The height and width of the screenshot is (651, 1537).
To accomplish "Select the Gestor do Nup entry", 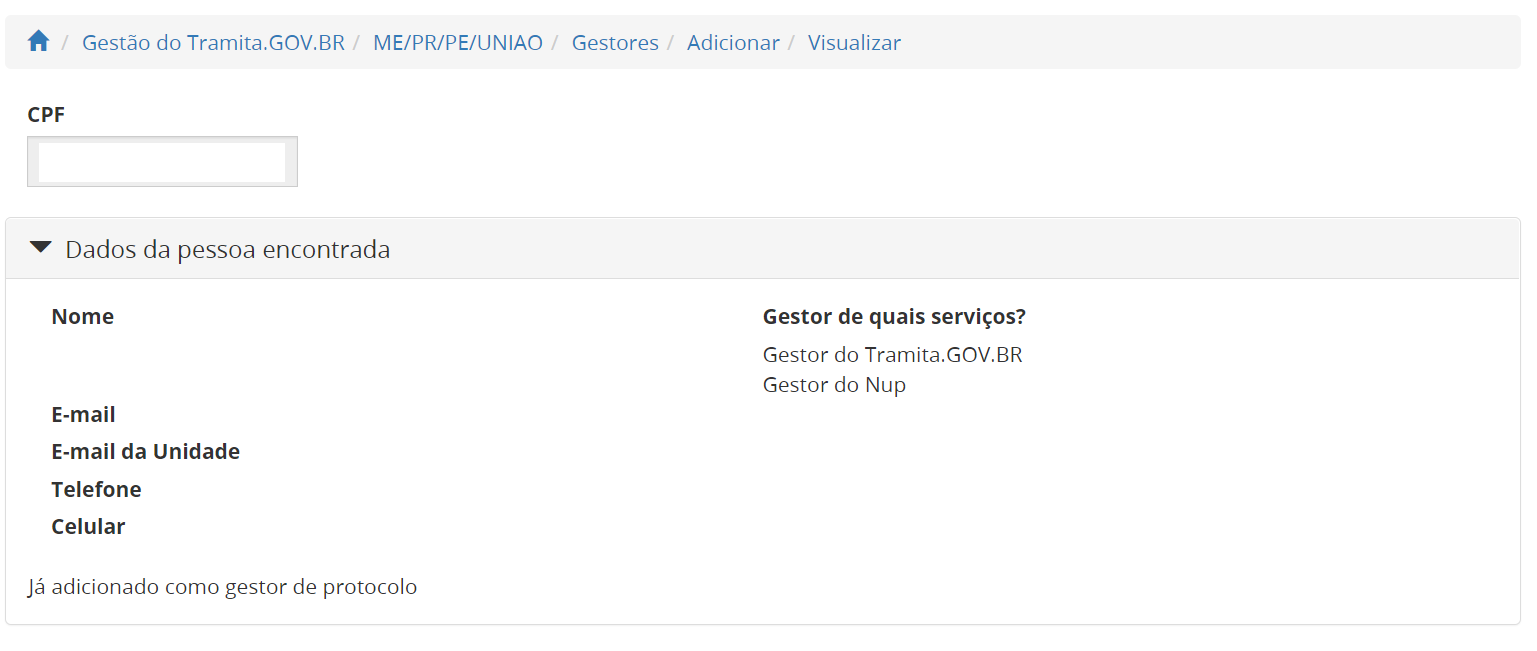I will [x=834, y=384].
